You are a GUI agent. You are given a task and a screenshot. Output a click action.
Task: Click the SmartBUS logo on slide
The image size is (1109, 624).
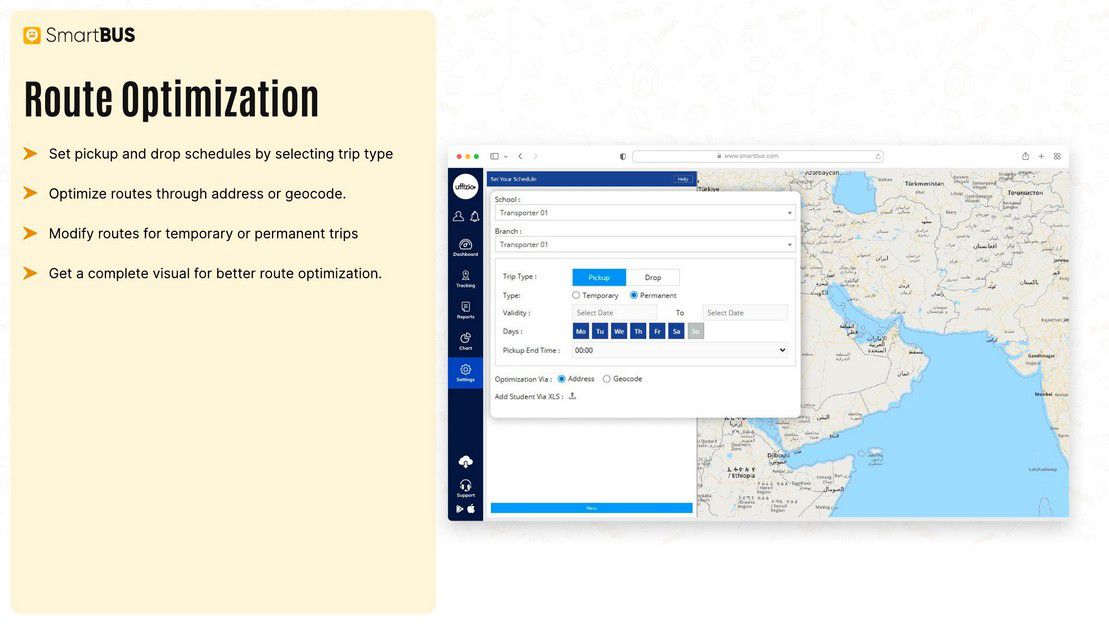[79, 35]
